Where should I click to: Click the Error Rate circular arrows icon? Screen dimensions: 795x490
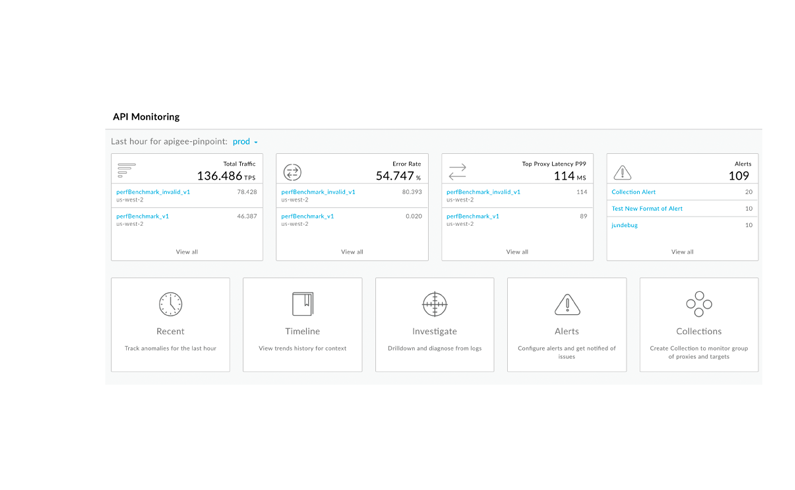pos(292,172)
